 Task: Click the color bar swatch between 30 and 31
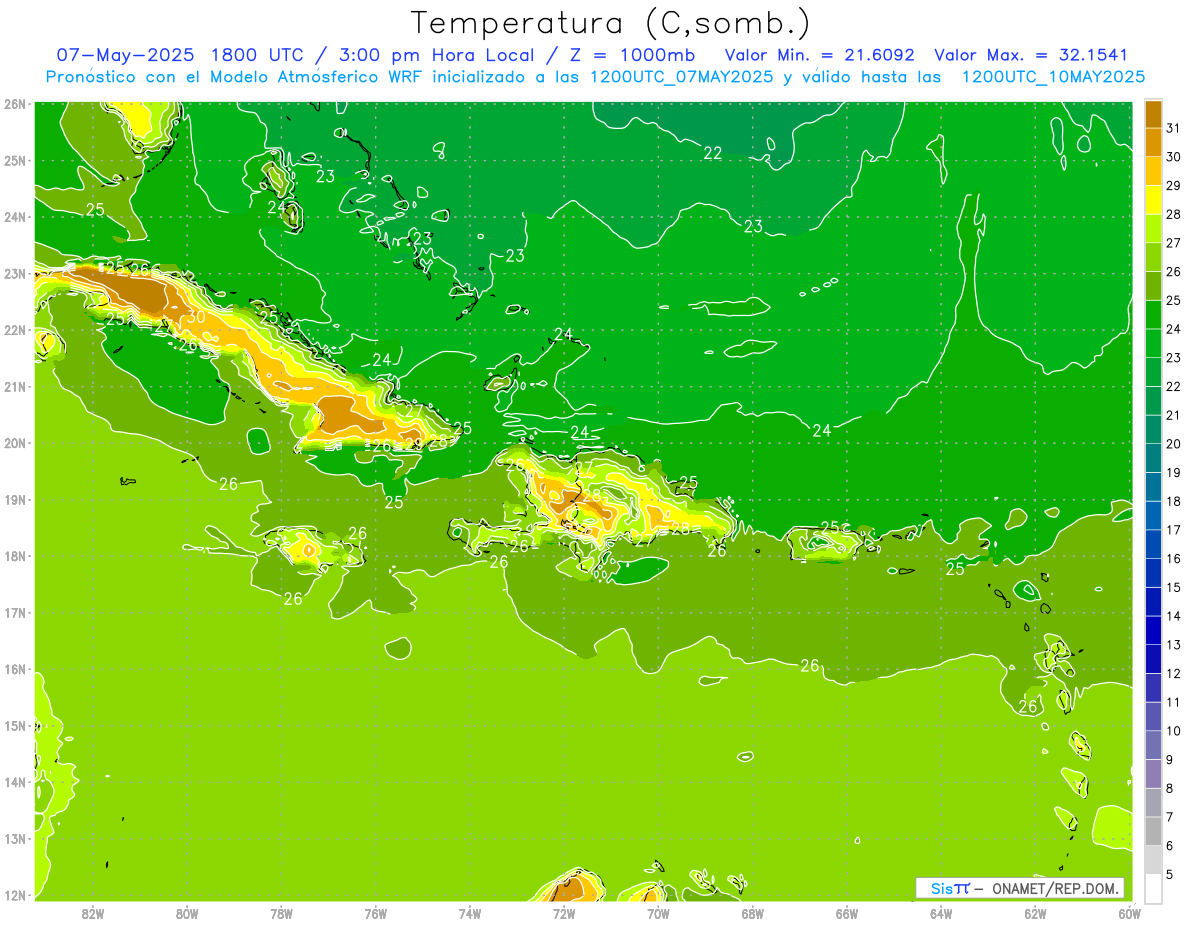tap(1154, 142)
